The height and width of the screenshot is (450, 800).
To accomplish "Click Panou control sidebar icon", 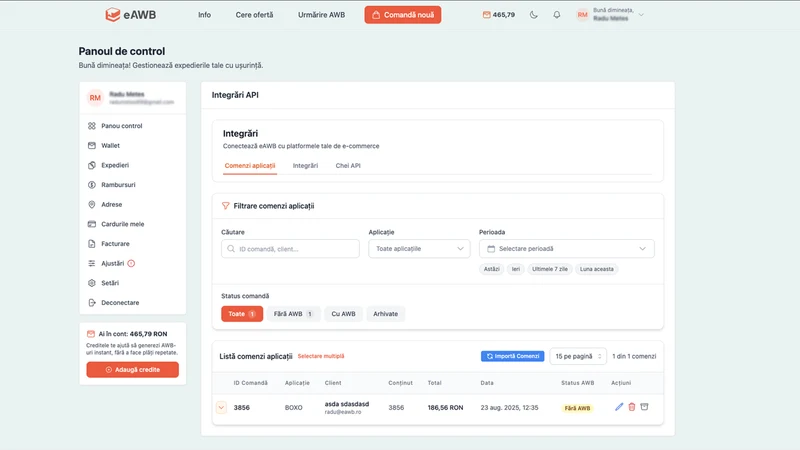I will (x=92, y=126).
